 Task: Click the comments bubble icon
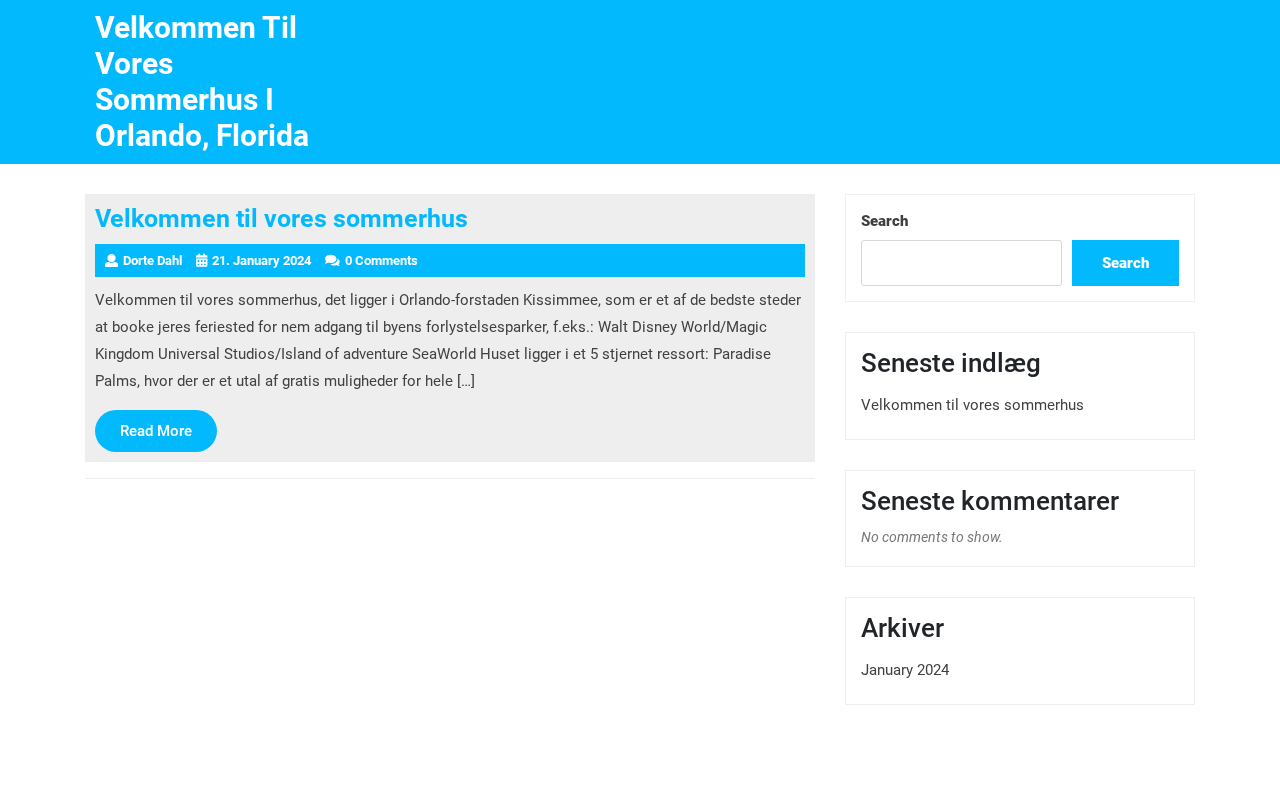pos(332,261)
